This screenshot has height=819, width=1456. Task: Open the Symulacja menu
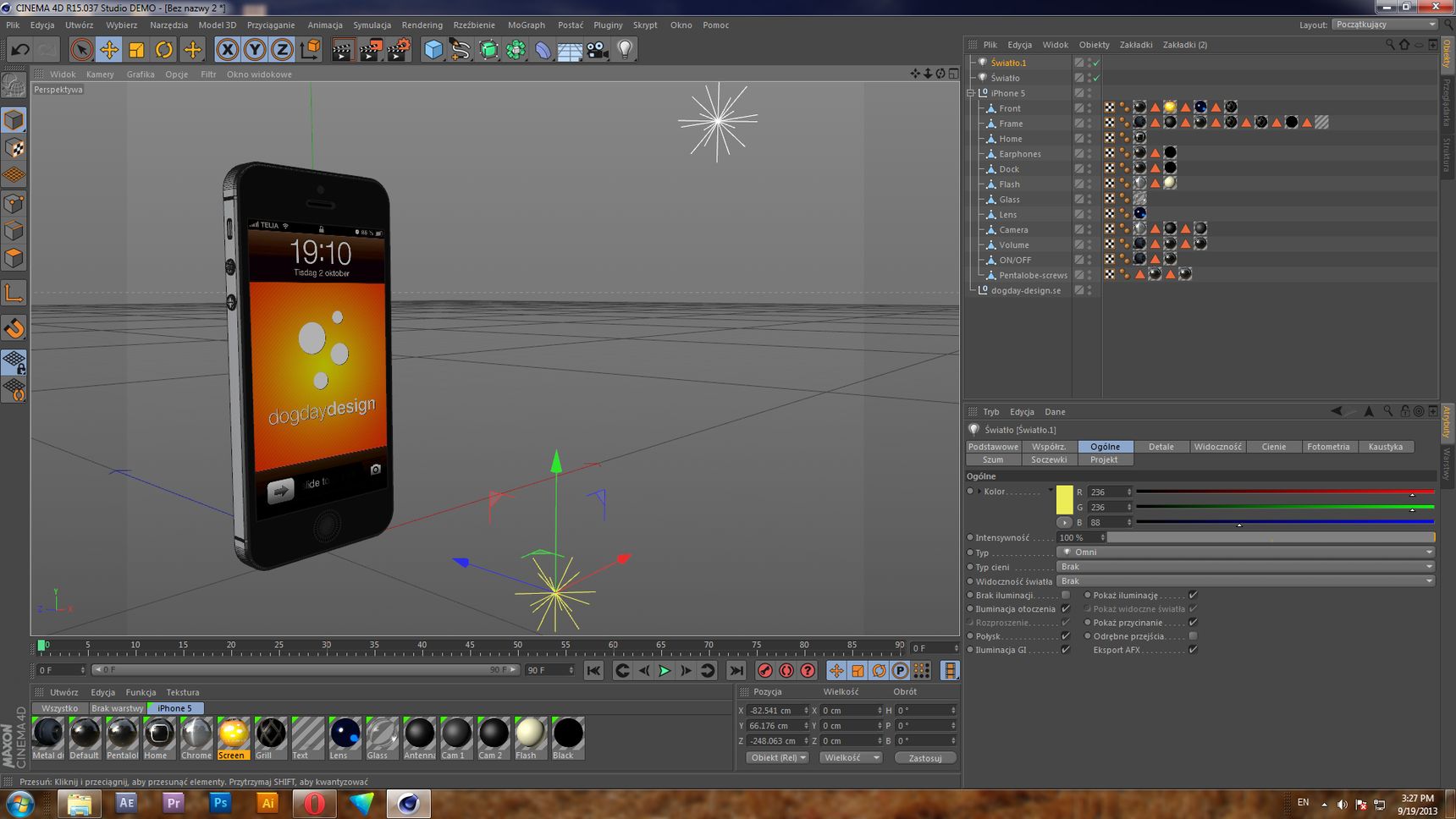tap(372, 25)
